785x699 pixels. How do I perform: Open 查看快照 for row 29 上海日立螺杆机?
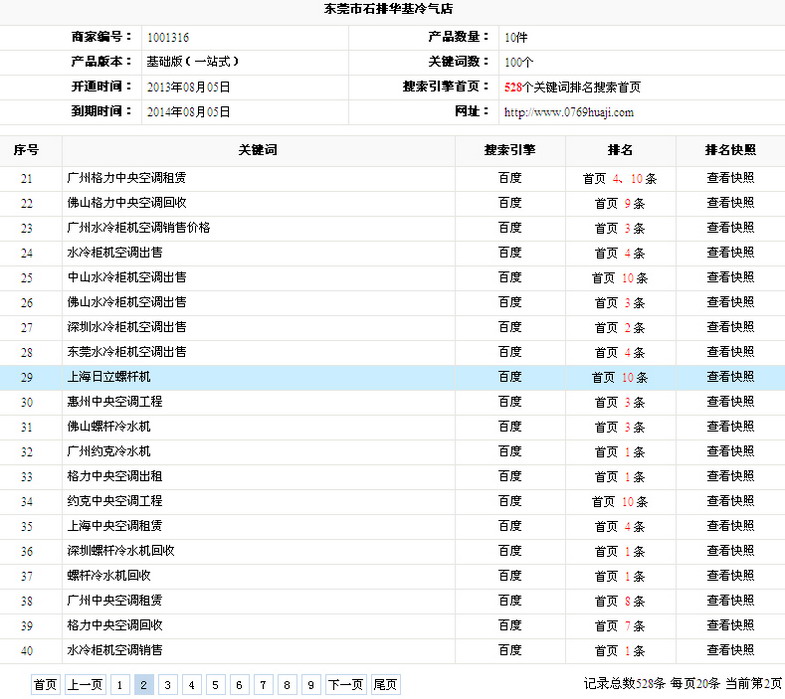pyautogui.click(x=730, y=377)
